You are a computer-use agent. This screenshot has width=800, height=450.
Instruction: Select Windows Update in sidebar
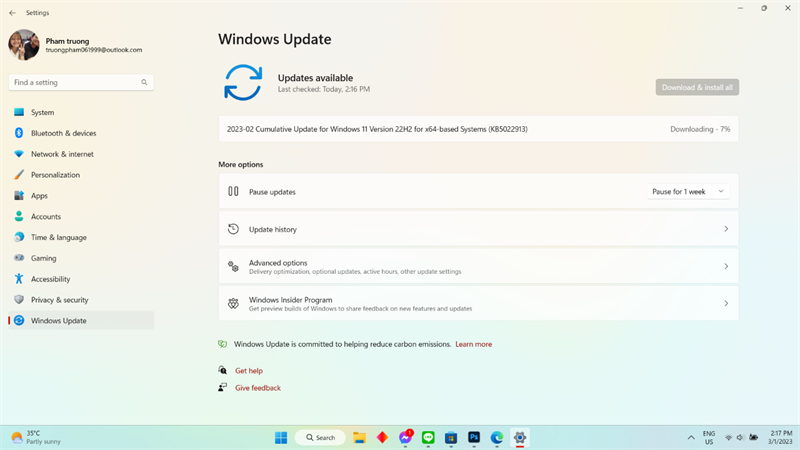[x=81, y=320]
